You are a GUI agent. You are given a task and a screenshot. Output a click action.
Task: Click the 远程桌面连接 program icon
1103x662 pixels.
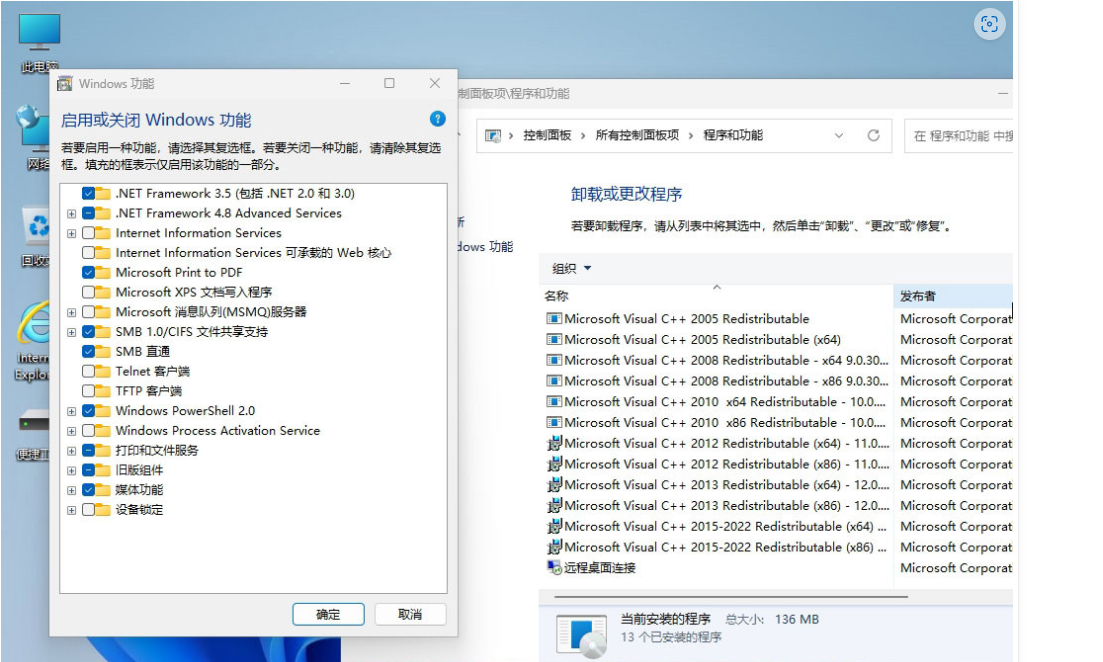coord(554,568)
